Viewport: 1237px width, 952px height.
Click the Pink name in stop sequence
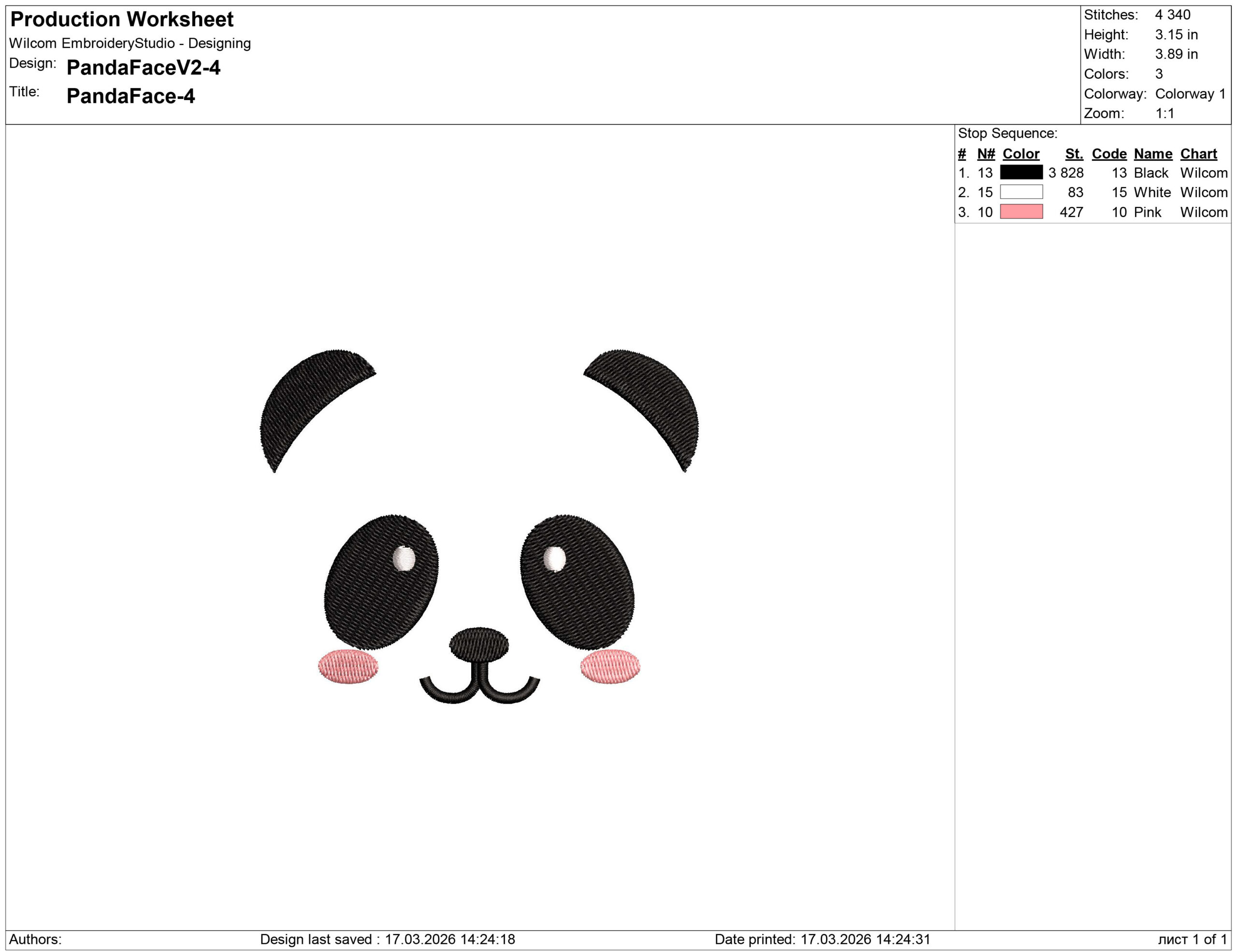pos(1147,212)
